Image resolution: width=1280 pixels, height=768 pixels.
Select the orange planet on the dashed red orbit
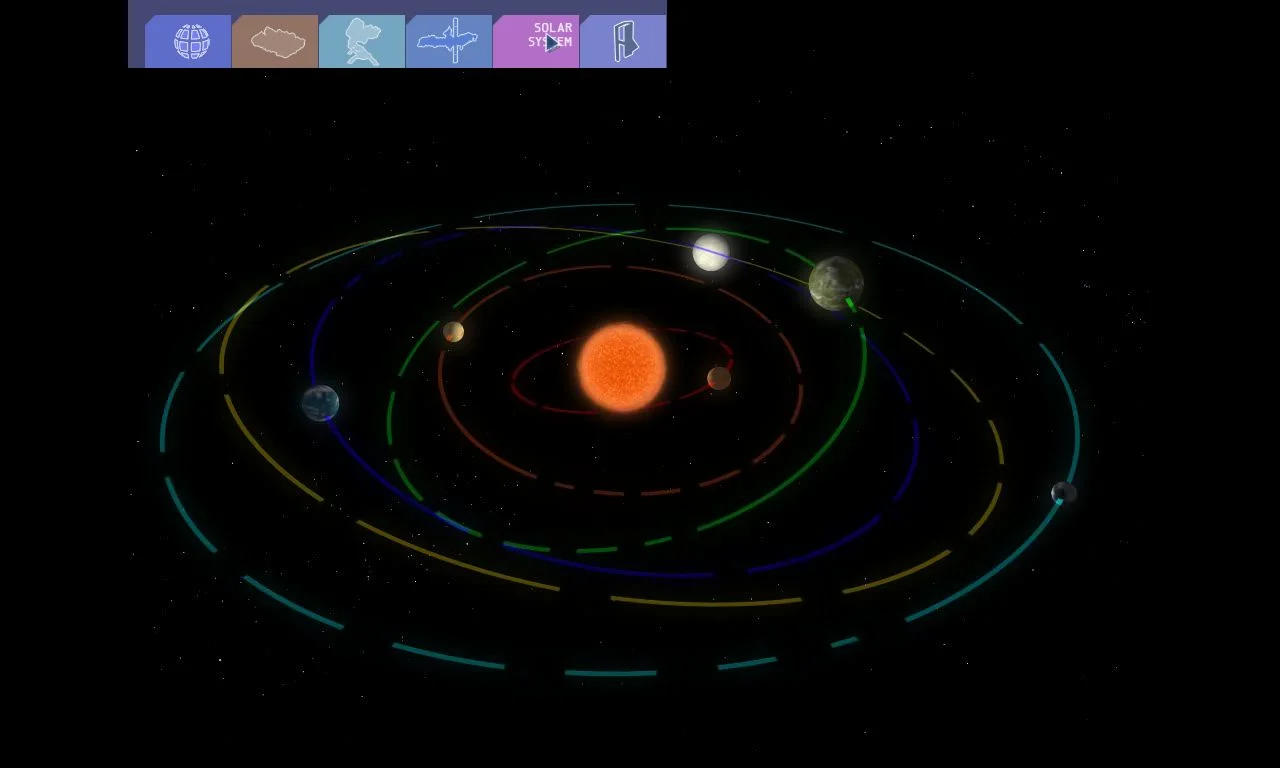click(x=453, y=332)
